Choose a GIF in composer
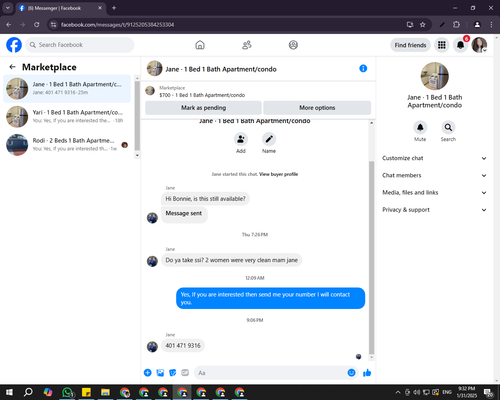This screenshot has height=400, width=500. point(185,373)
